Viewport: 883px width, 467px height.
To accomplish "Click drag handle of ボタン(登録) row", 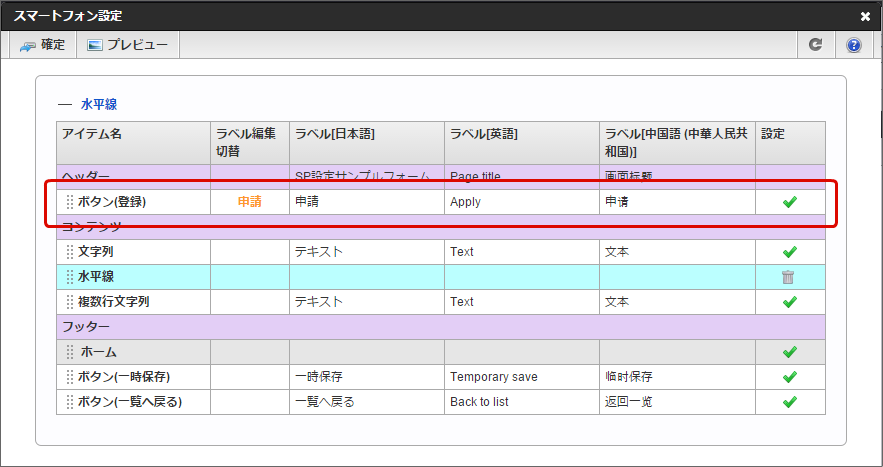I will point(70,202).
